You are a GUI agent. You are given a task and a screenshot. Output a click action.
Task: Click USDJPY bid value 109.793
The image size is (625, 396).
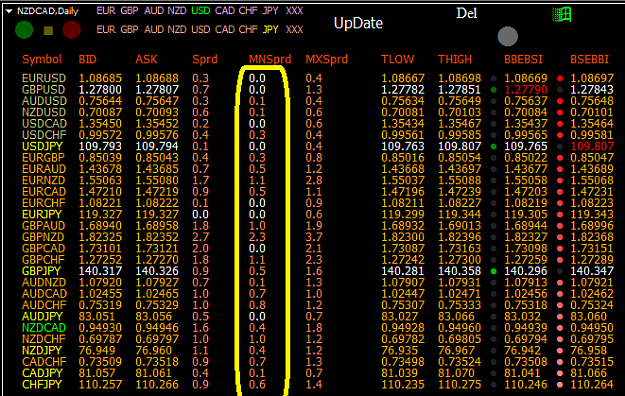click(x=100, y=146)
